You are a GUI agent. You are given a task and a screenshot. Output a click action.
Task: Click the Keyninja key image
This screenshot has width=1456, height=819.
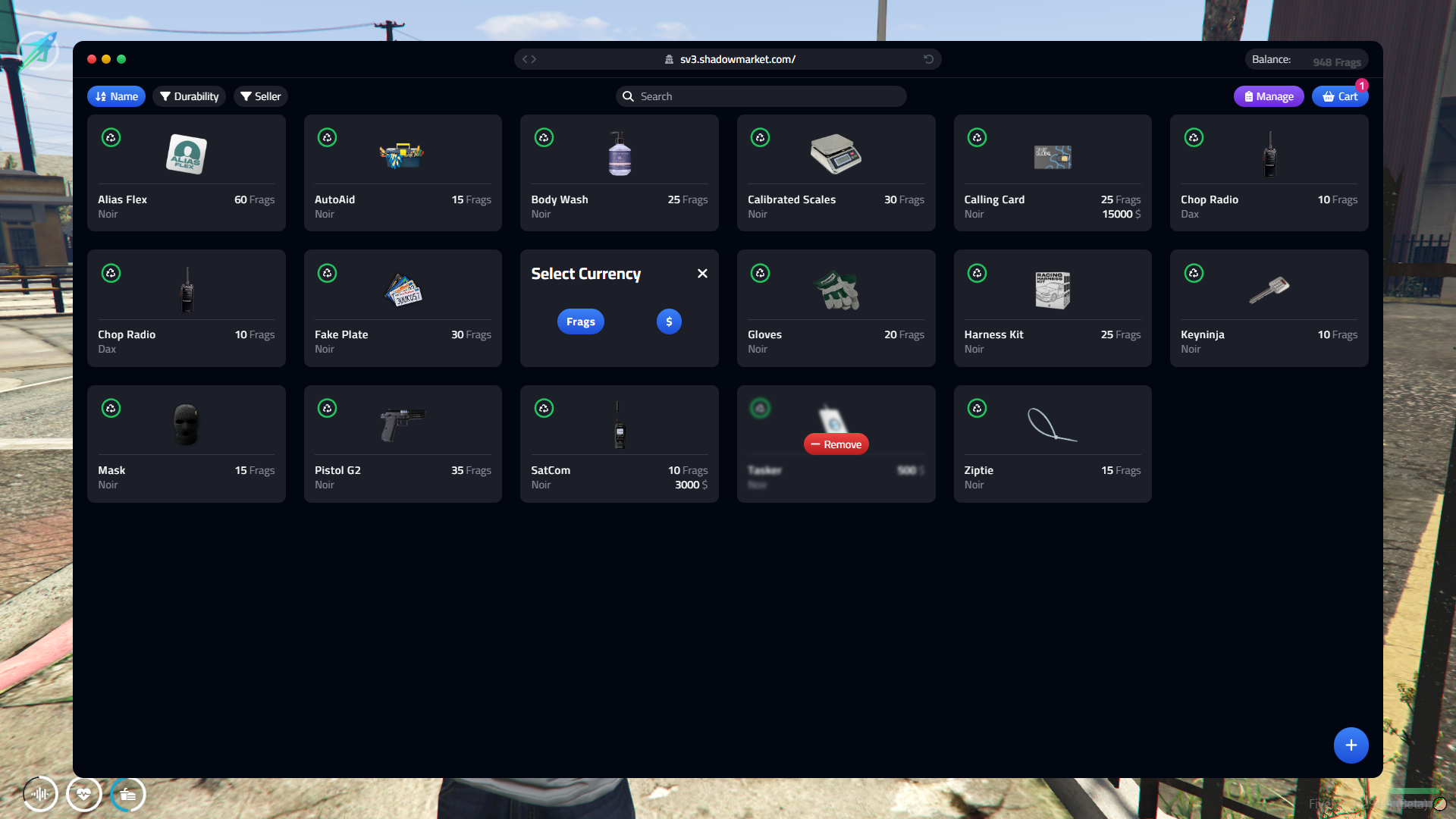point(1269,290)
